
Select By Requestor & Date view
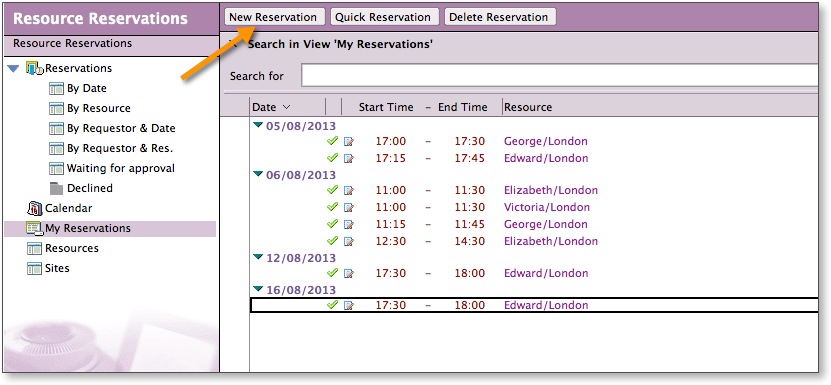click(121, 128)
